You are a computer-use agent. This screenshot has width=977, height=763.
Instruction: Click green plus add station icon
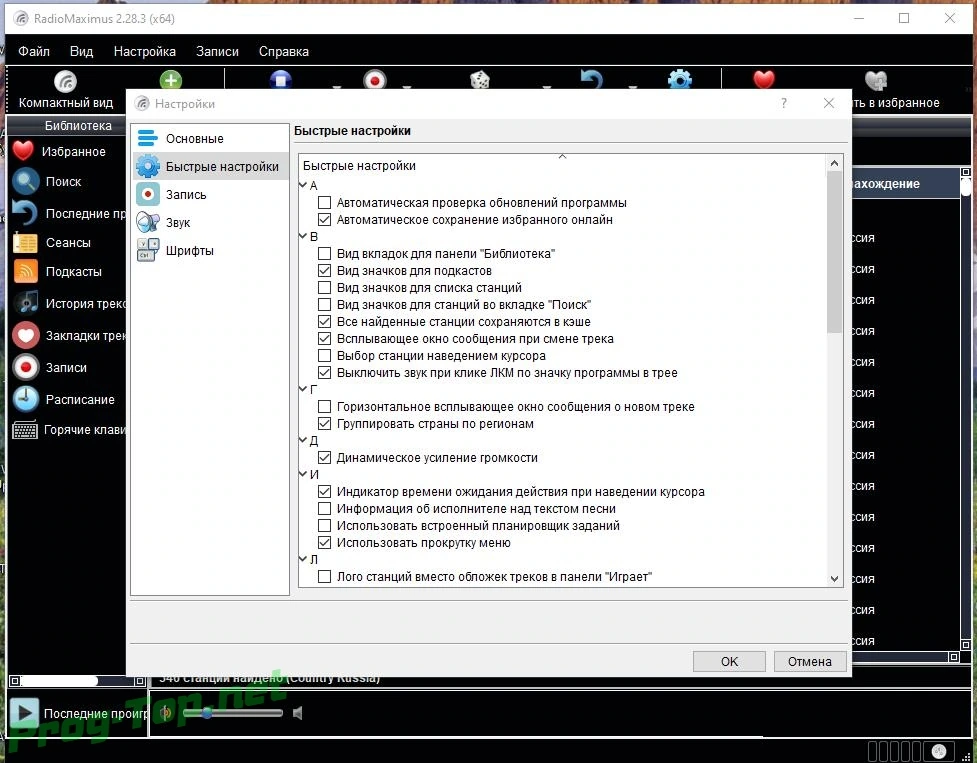click(x=171, y=80)
